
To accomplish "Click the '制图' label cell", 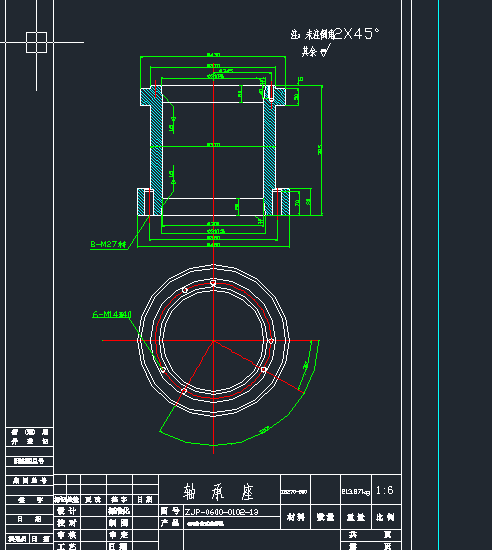I will [119, 523].
